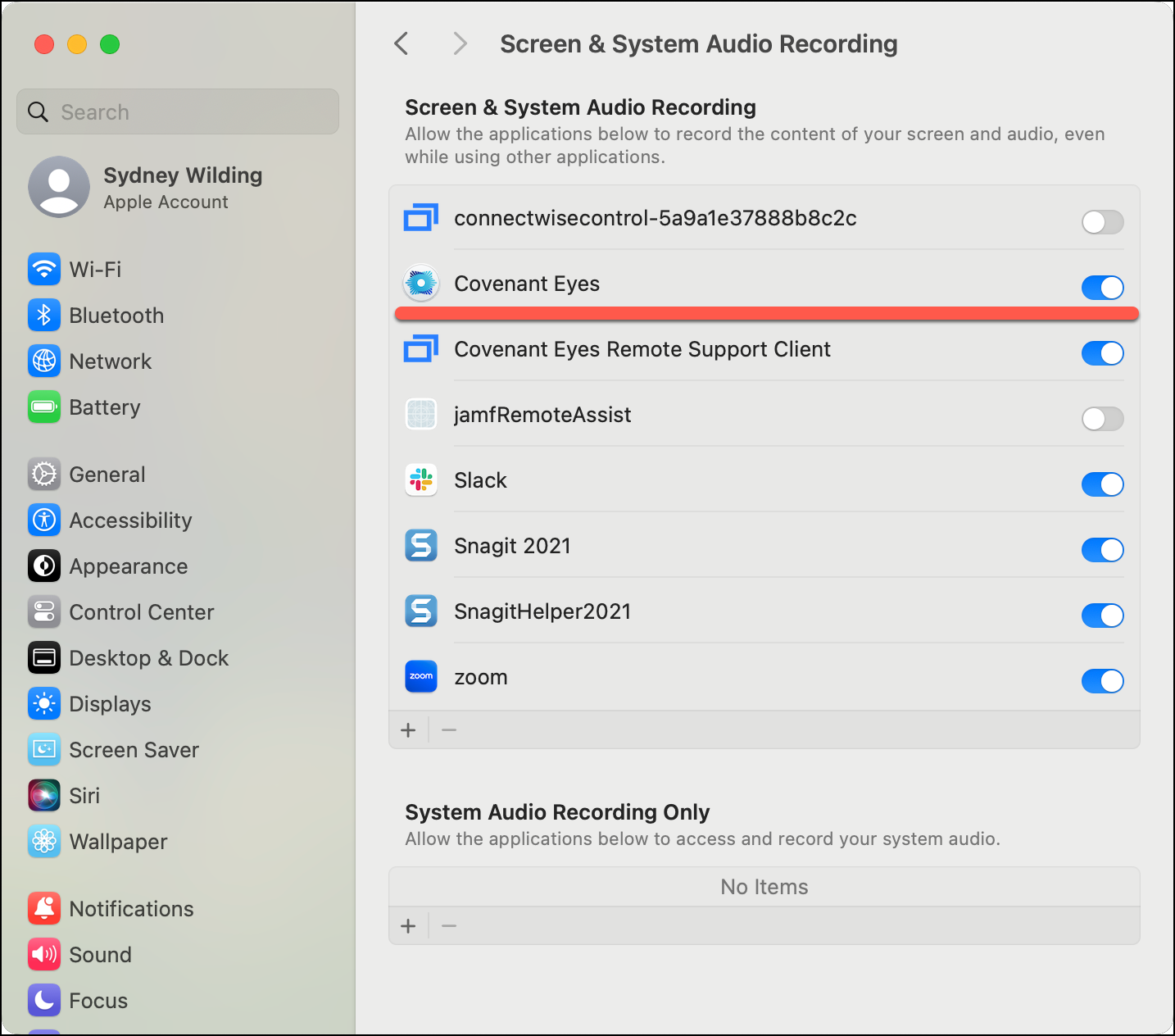The width and height of the screenshot is (1175, 1036).
Task: Enable the connectwisecontrol screen recording toggle
Action: (1102, 222)
